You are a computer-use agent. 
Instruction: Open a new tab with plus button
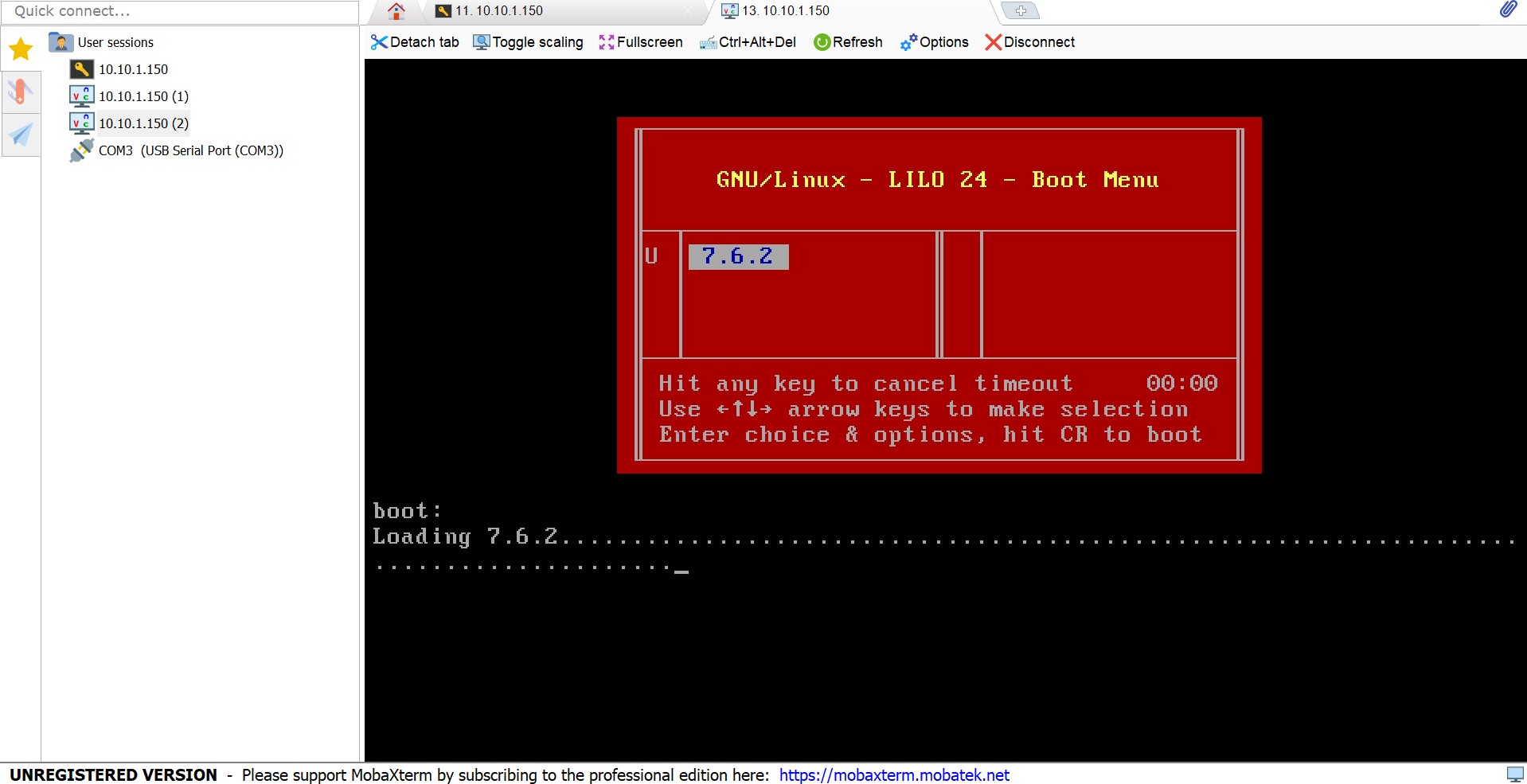[x=1020, y=11]
